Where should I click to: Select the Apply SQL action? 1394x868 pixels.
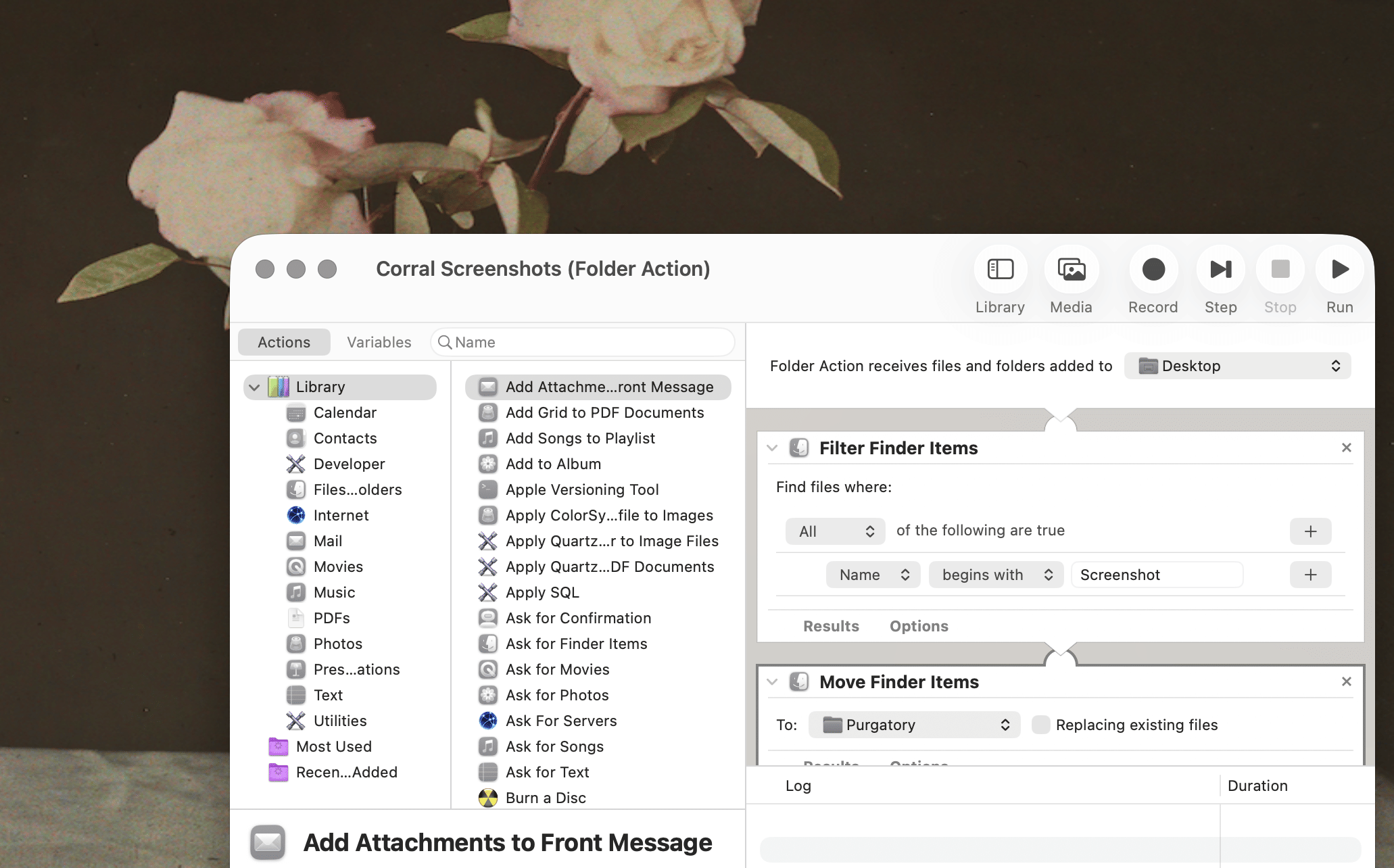(x=542, y=592)
